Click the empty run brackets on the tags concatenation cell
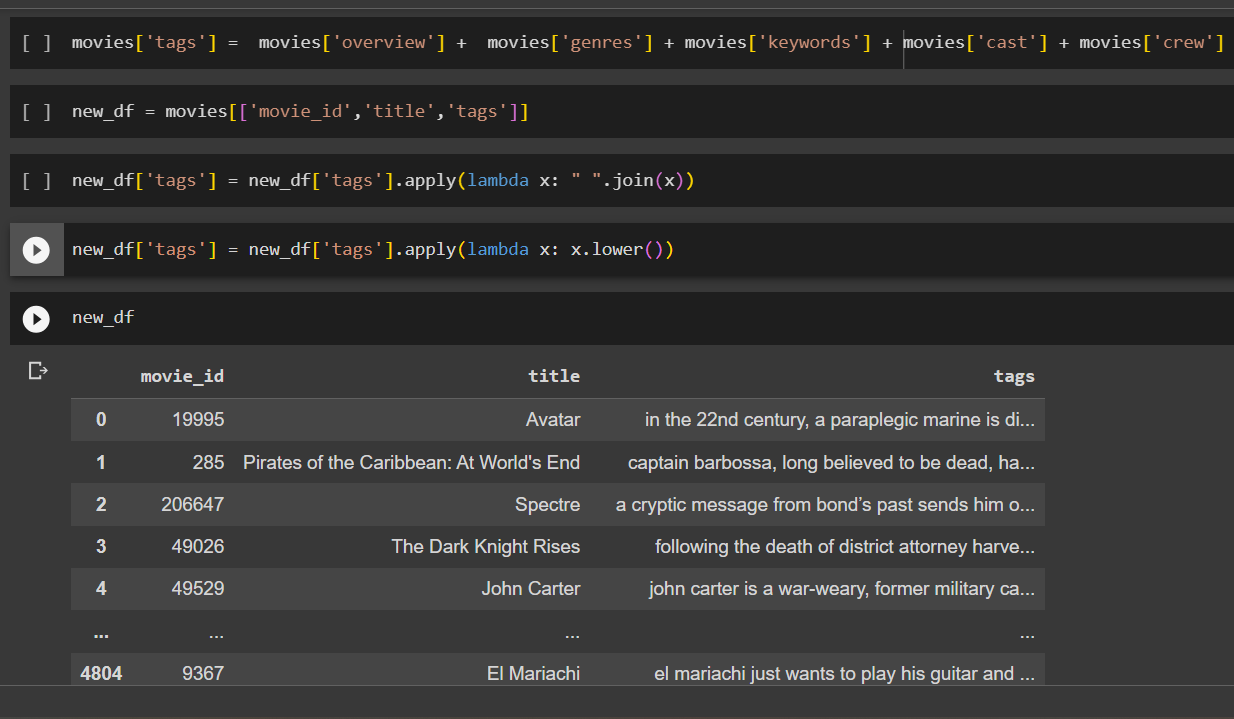This screenshot has height=719, width=1234. click(x=33, y=42)
